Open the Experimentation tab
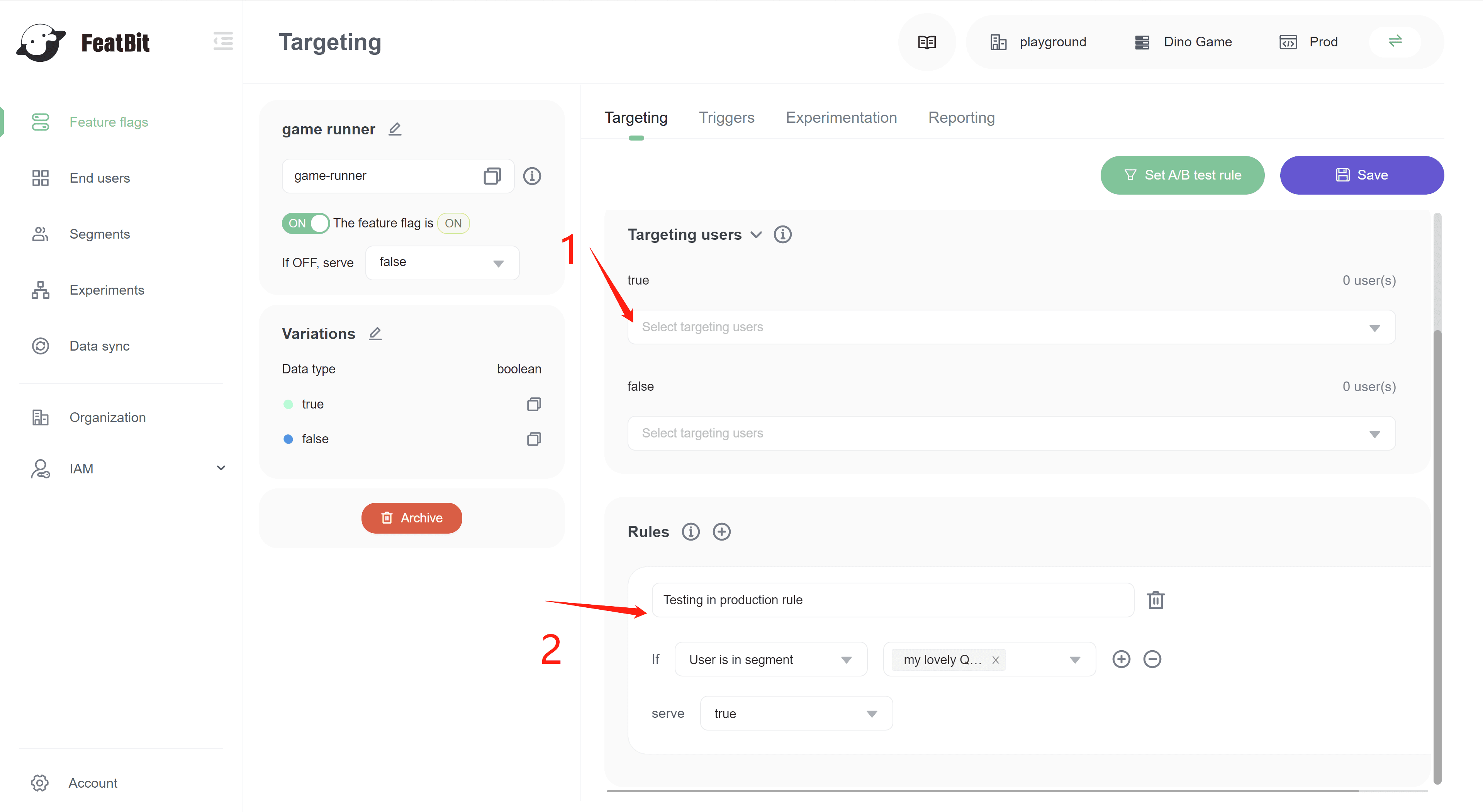 tap(841, 117)
